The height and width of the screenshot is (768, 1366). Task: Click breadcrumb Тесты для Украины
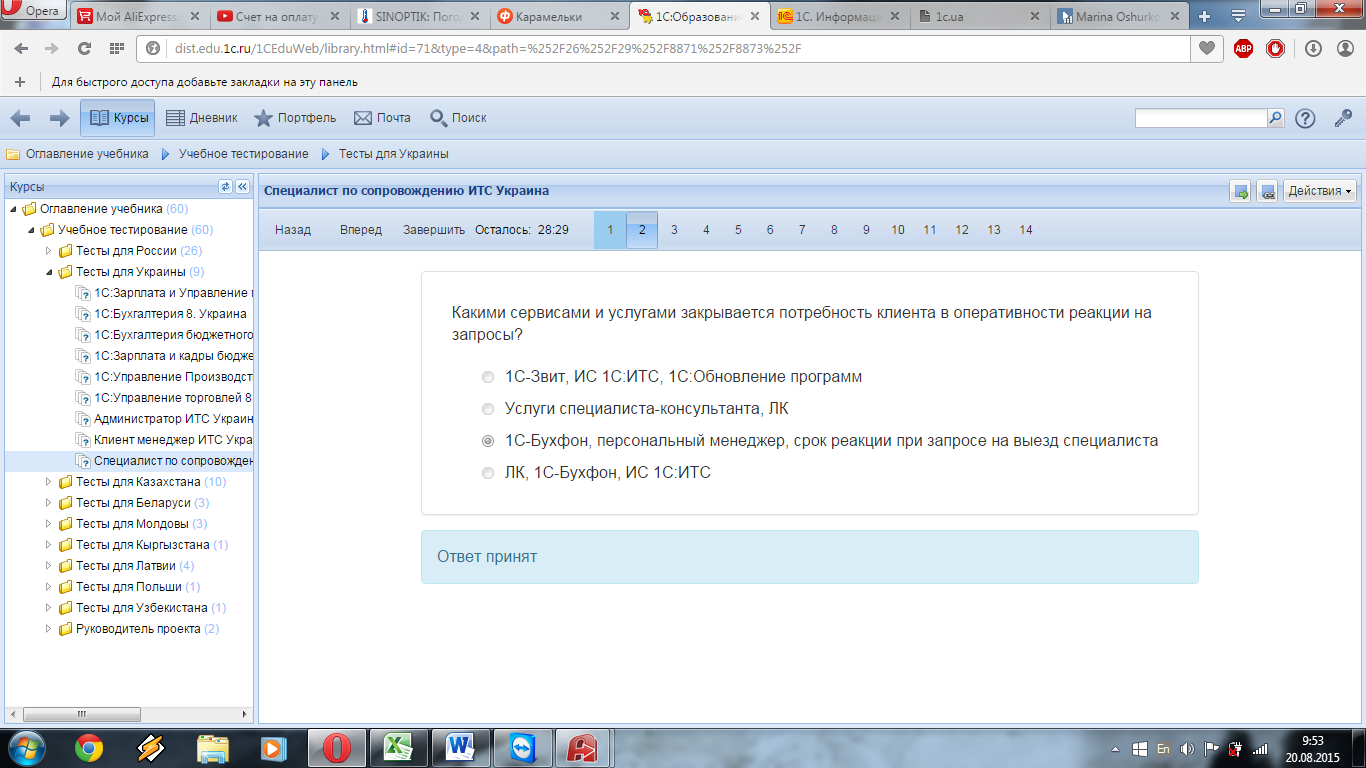(x=393, y=154)
